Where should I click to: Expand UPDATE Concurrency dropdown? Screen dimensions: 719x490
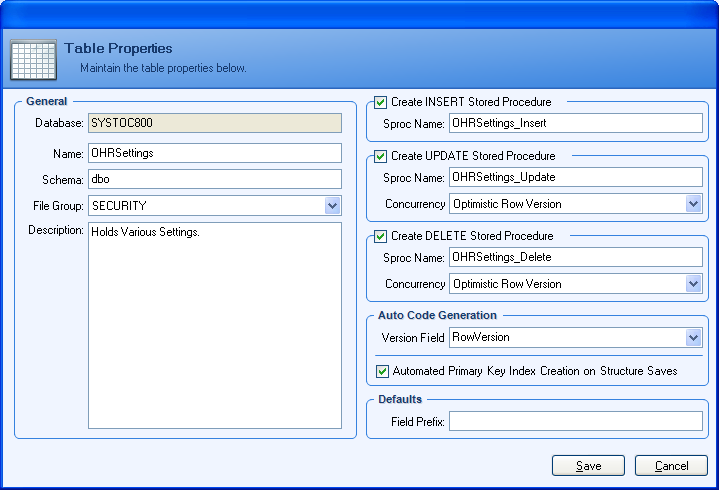(x=693, y=204)
